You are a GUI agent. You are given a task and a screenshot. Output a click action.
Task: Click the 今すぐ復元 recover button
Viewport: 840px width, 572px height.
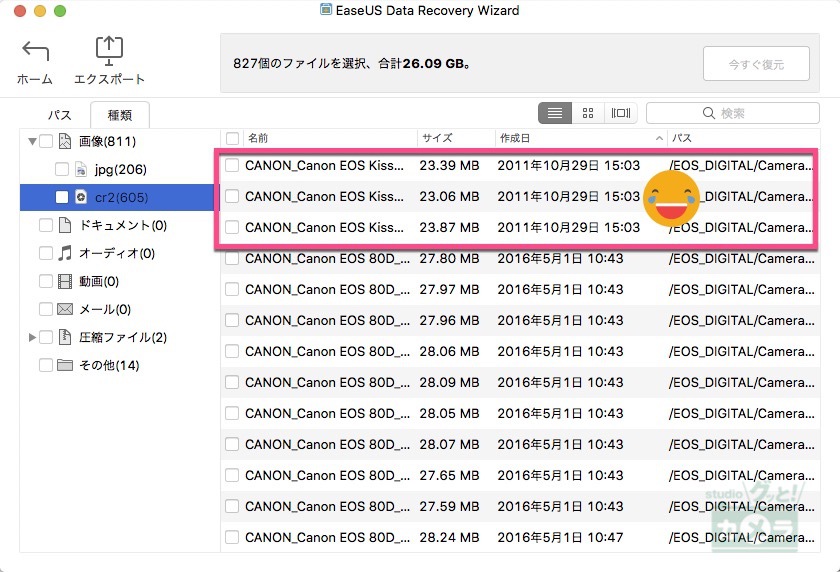[x=756, y=64]
